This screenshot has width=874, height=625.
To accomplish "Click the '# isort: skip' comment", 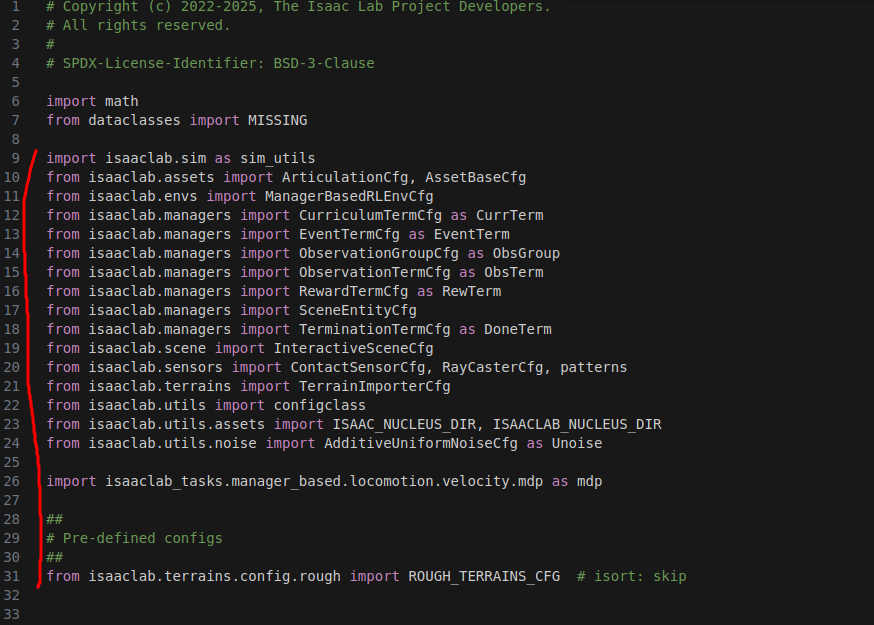I will 632,576.
